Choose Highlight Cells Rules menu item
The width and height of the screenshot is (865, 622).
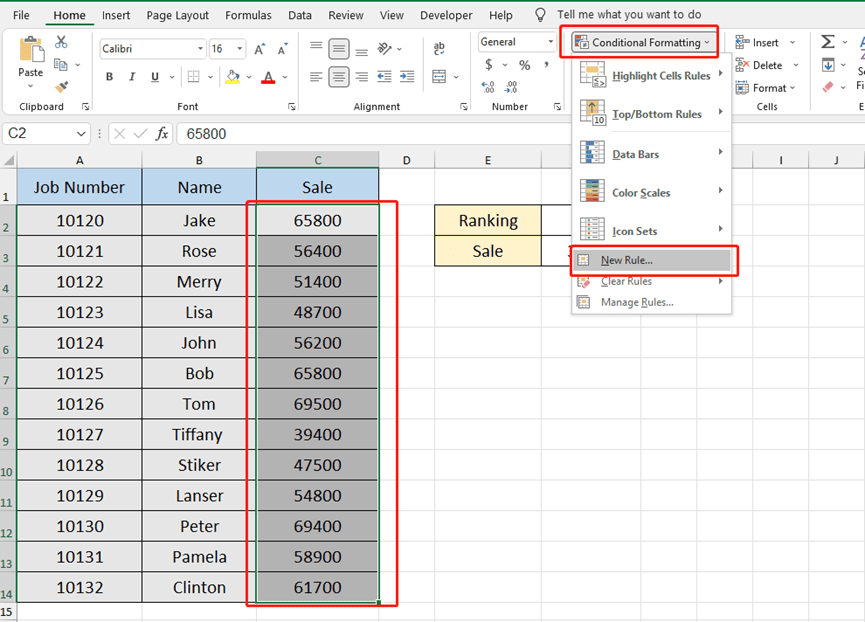(652, 76)
